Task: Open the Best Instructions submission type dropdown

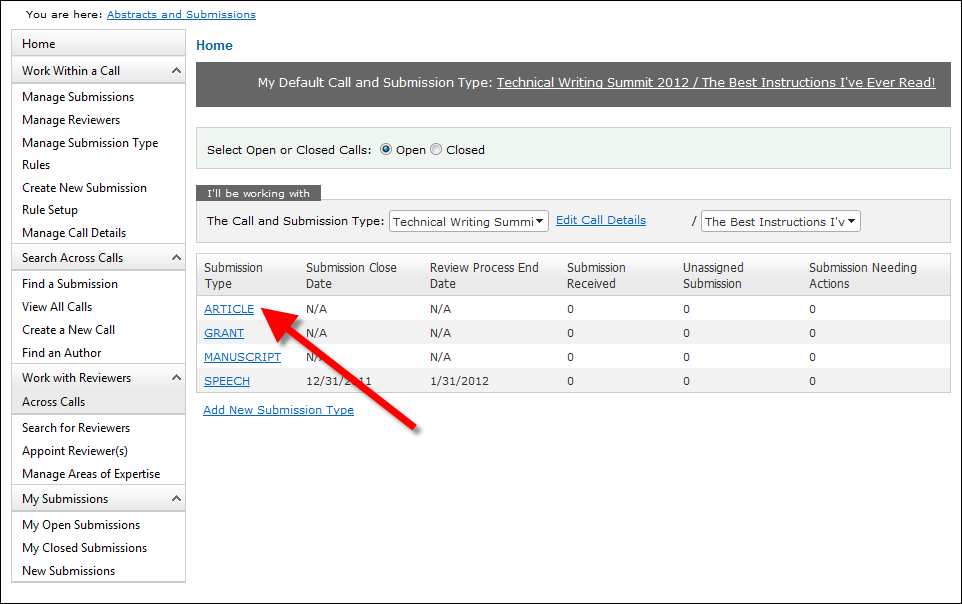Action: click(x=780, y=222)
